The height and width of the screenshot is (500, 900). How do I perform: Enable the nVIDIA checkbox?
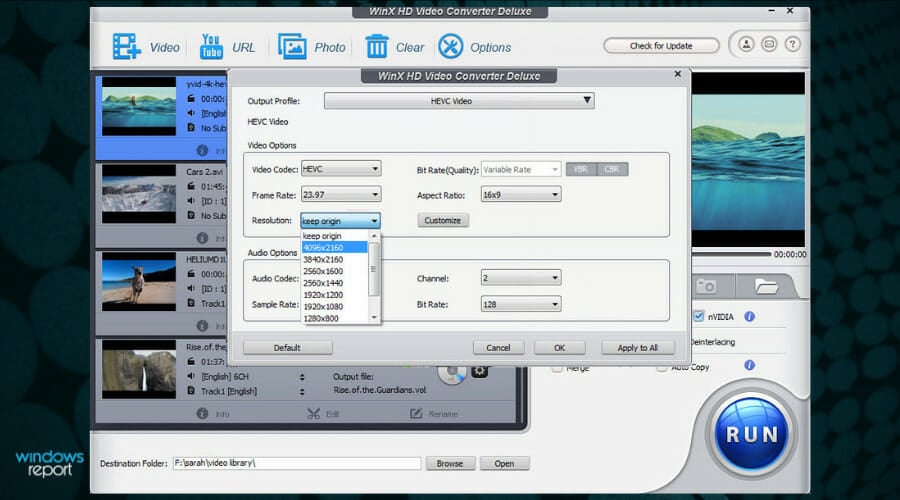click(x=699, y=316)
